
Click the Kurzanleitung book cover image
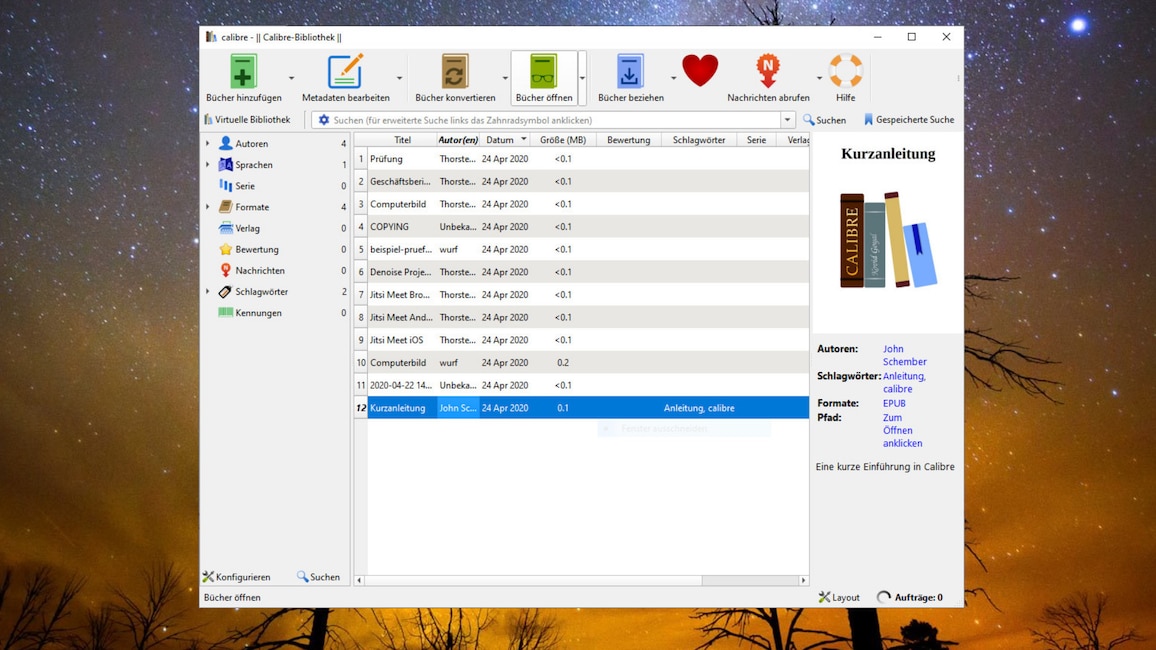pyautogui.click(x=888, y=240)
